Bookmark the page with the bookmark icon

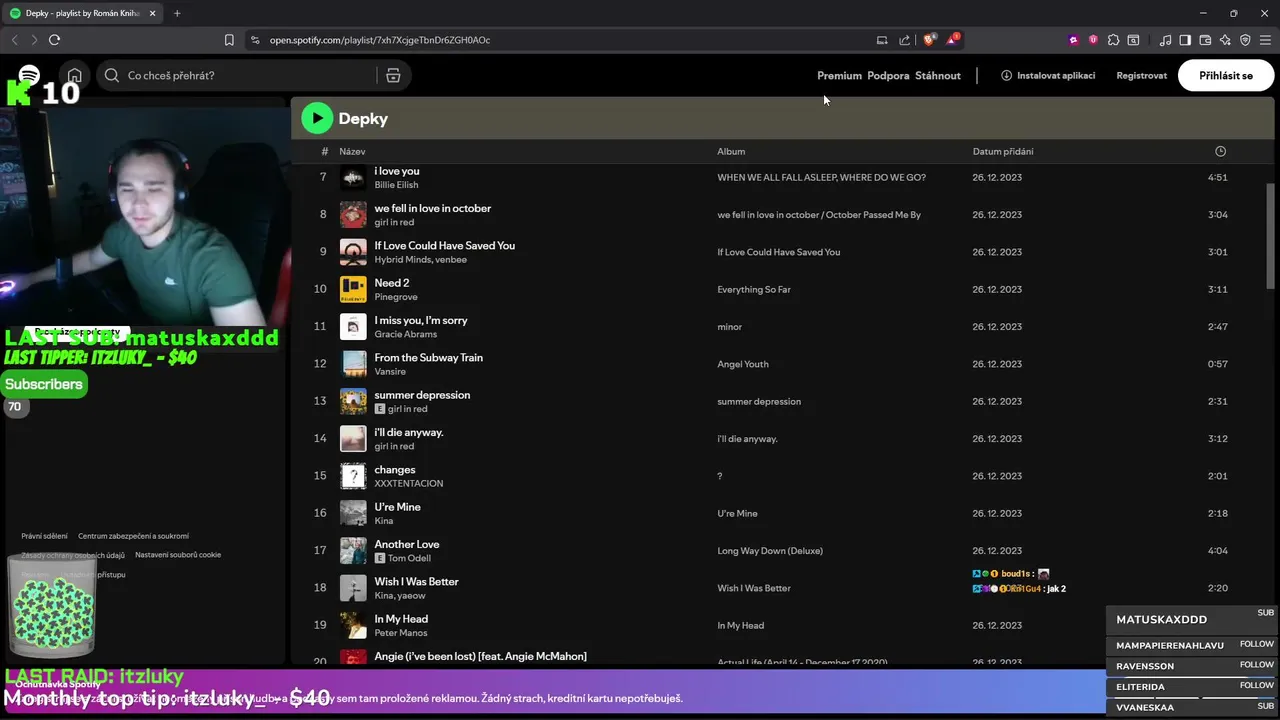tap(229, 40)
